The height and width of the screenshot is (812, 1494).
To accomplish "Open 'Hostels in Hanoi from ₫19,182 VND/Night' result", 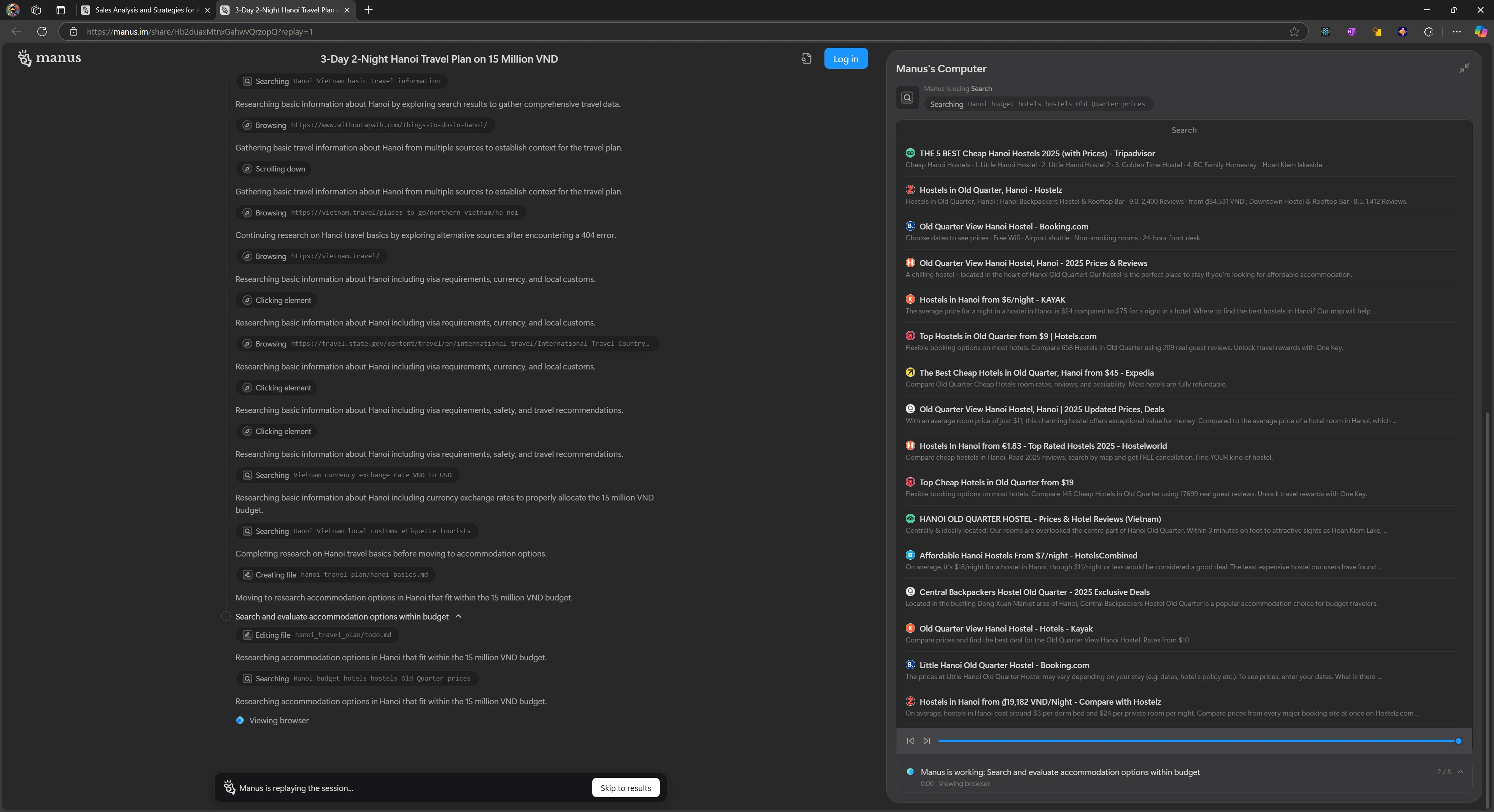I will tap(1040, 701).
